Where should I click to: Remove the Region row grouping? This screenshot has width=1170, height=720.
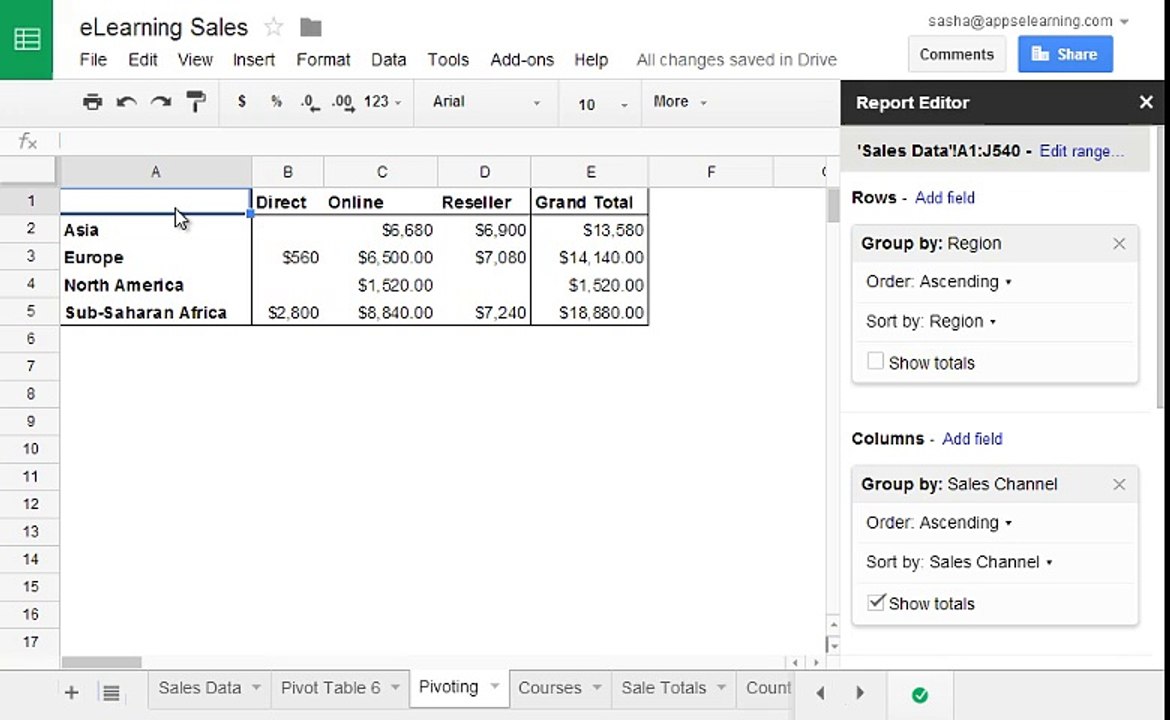[x=1119, y=243]
